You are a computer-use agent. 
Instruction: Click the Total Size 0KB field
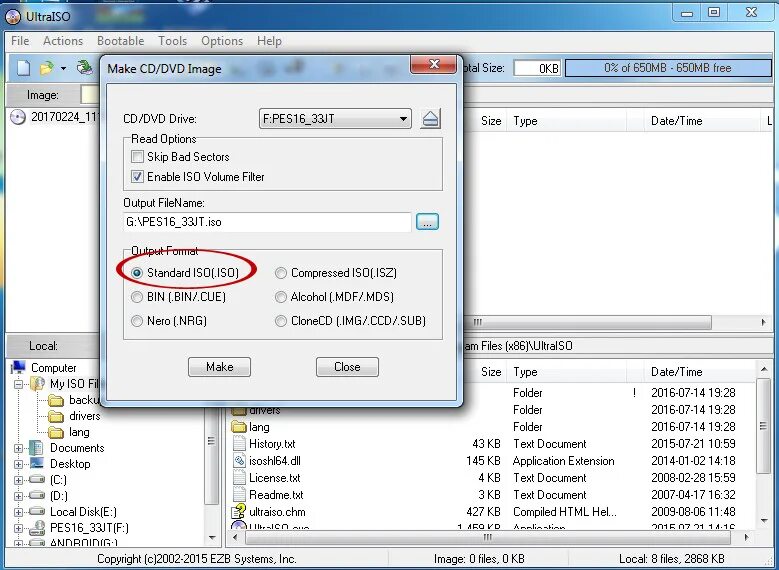538,68
